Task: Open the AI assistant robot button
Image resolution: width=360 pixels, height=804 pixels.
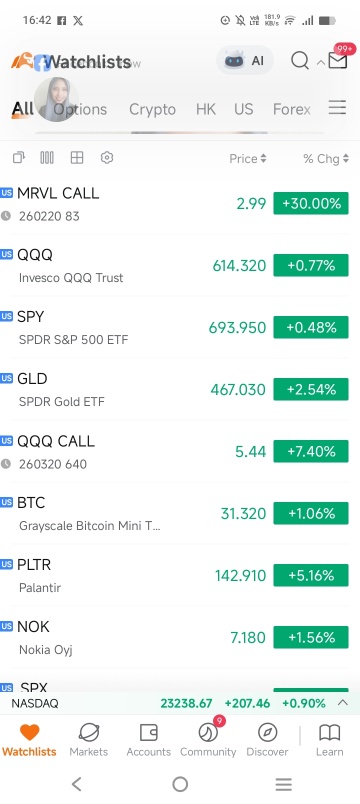Action: click(x=245, y=61)
